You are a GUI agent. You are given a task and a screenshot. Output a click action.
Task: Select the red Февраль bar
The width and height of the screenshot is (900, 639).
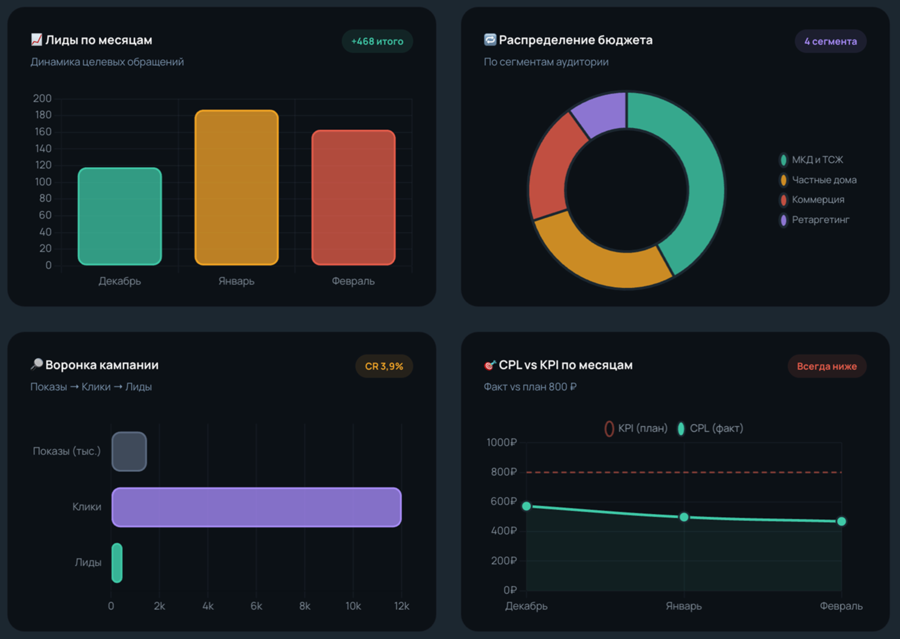[354, 197]
